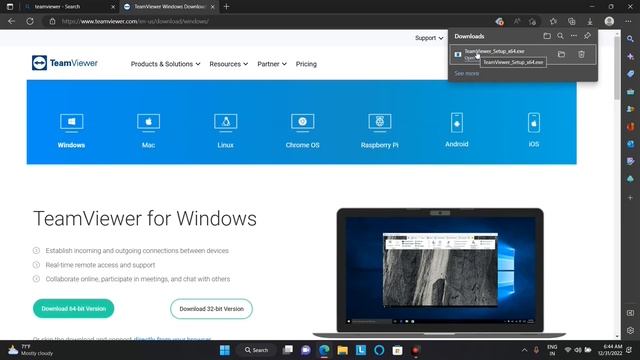Pin the Downloads panel
The height and width of the screenshot is (360, 640).
[x=587, y=36]
